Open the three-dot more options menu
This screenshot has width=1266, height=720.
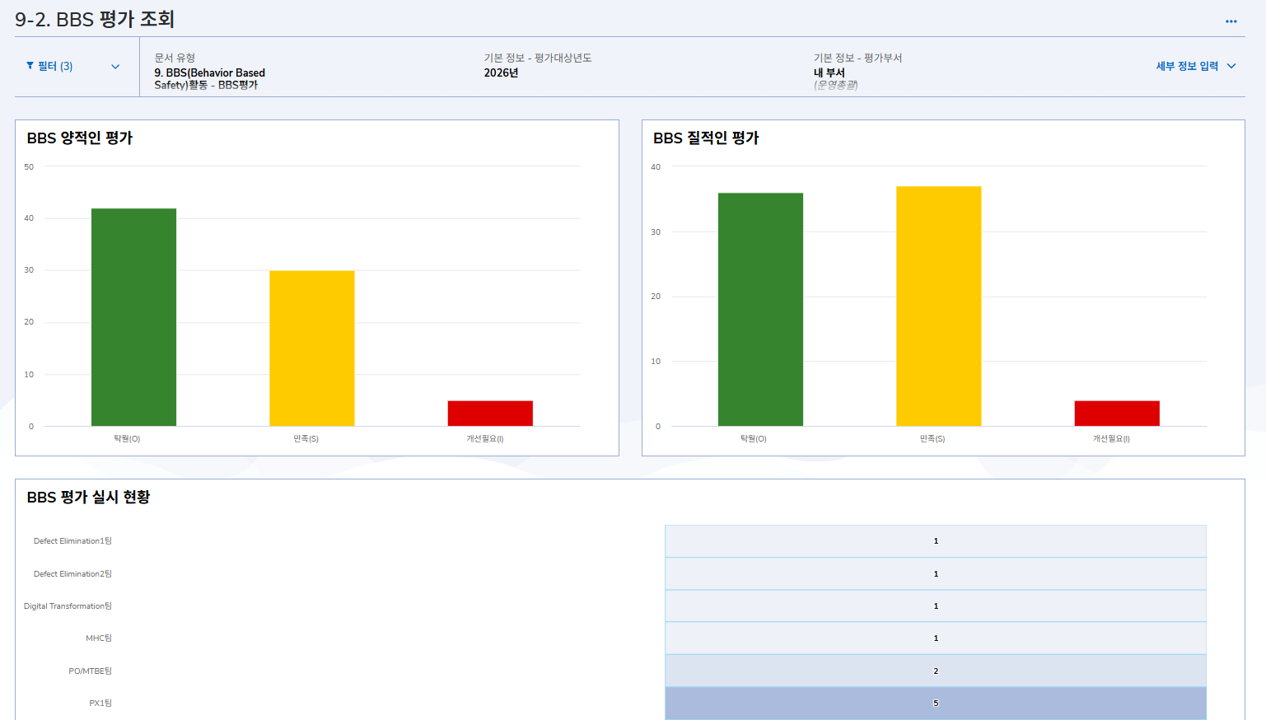pos(1231,21)
